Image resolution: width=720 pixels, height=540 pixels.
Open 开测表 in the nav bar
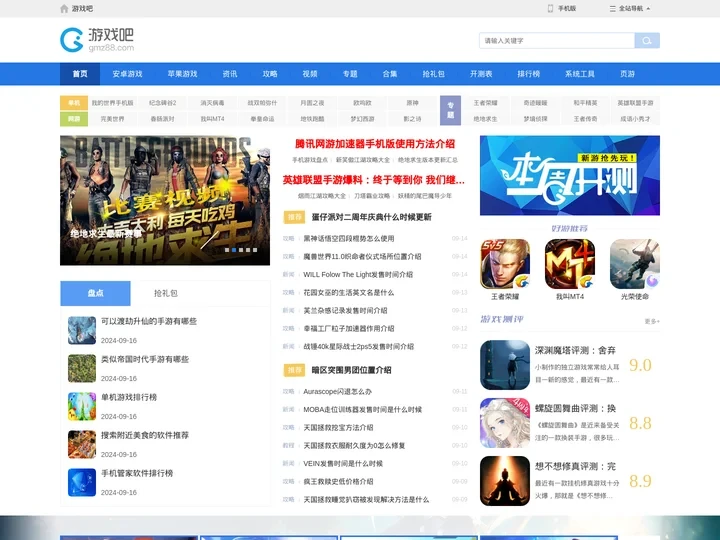[481, 73]
